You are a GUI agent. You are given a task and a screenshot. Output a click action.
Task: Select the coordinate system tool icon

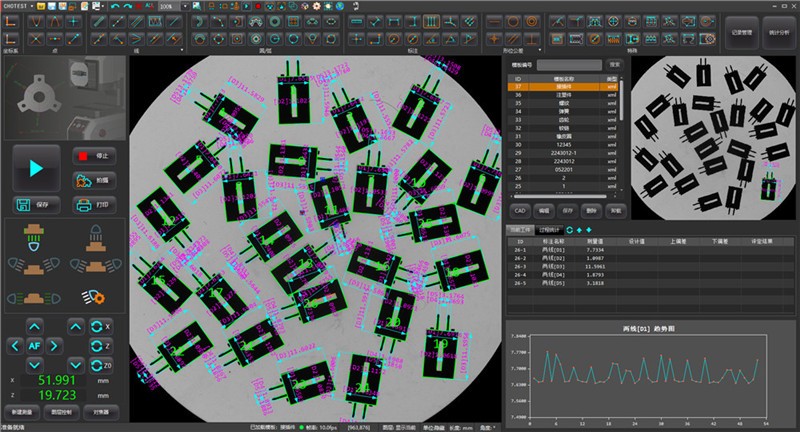click(10, 21)
